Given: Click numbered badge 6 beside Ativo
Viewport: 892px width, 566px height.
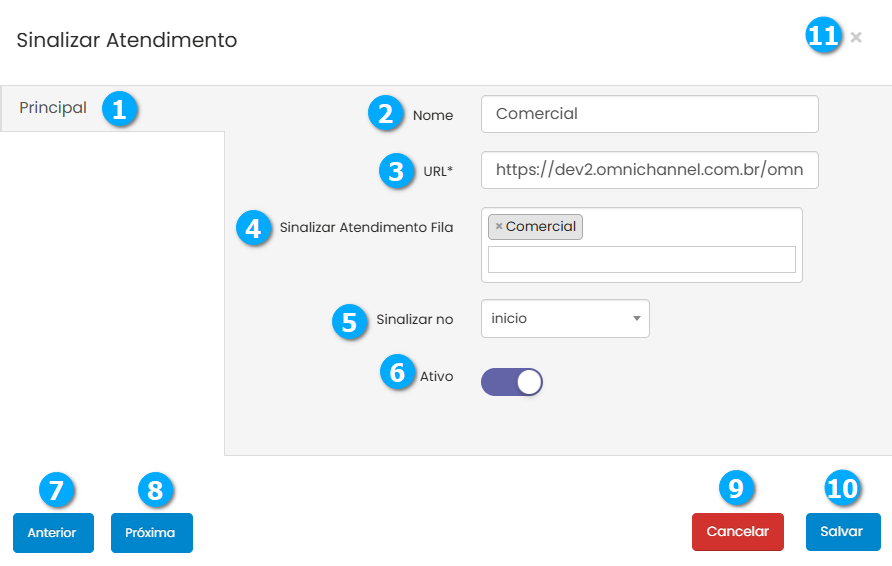Looking at the screenshot, I should coord(397,373).
